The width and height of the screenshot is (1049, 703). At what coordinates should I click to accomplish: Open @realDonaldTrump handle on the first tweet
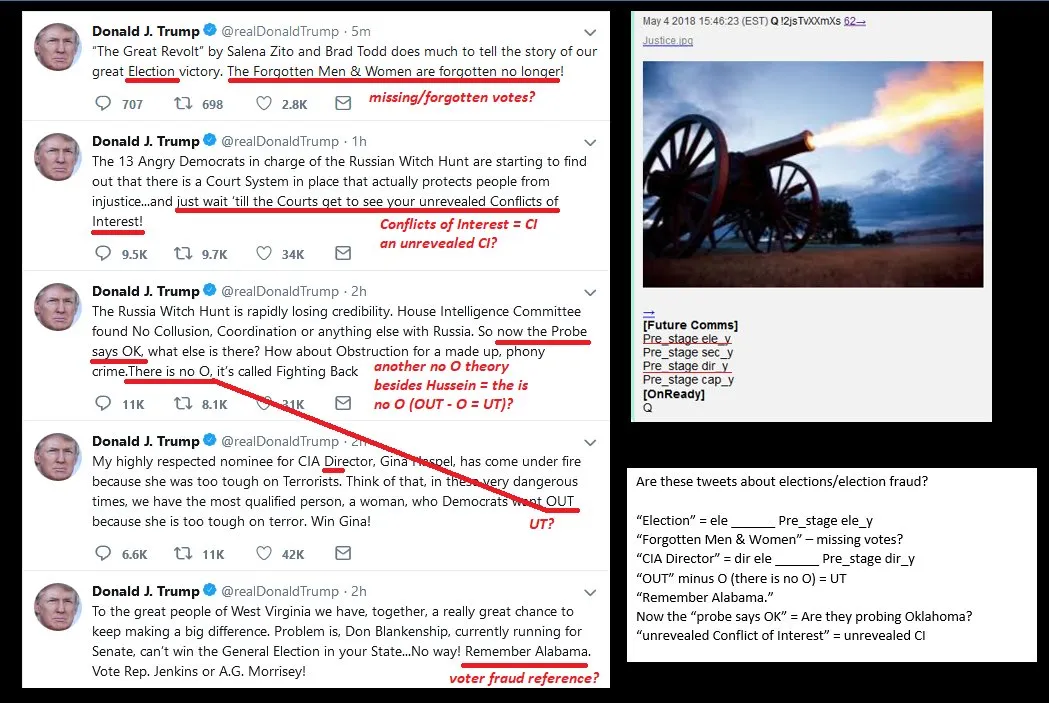280,31
